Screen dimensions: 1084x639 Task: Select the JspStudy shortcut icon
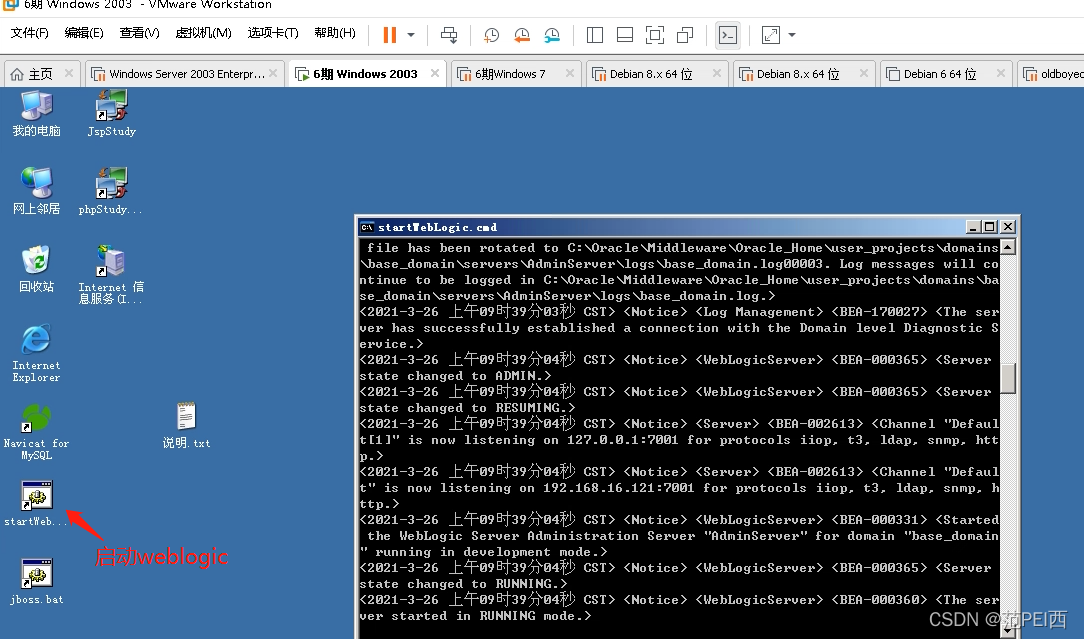coord(111,114)
